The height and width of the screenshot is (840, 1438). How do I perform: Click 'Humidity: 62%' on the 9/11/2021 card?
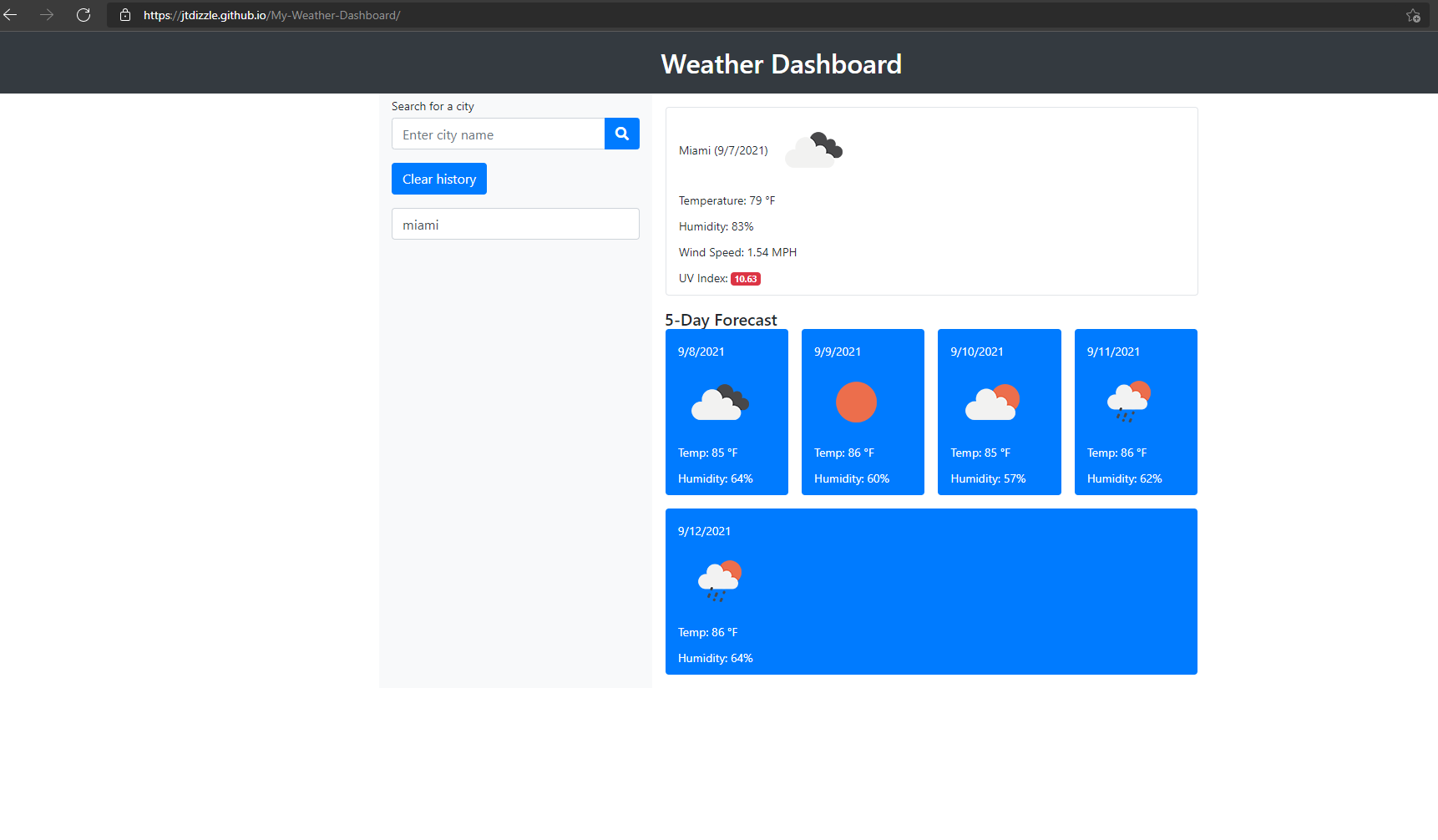1124,478
